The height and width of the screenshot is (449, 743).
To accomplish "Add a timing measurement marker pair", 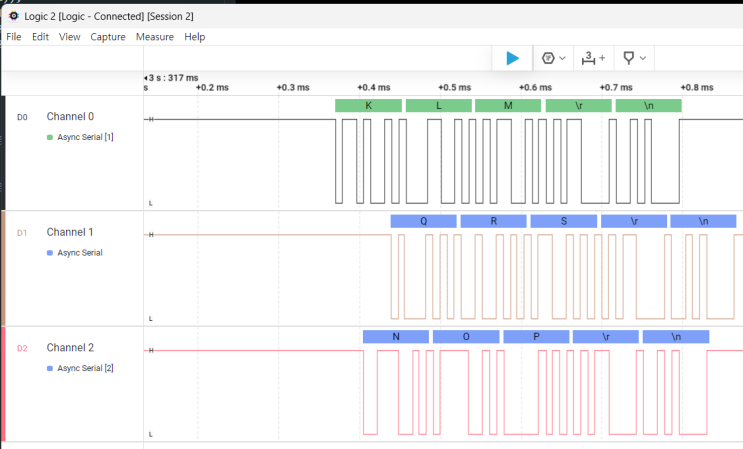I will [588, 58].
